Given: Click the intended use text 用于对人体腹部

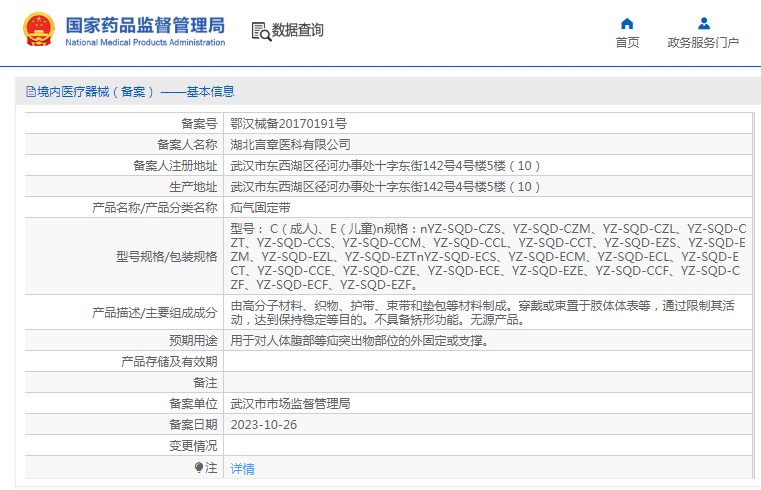Looking at the screenshot, I should [360, 341].
